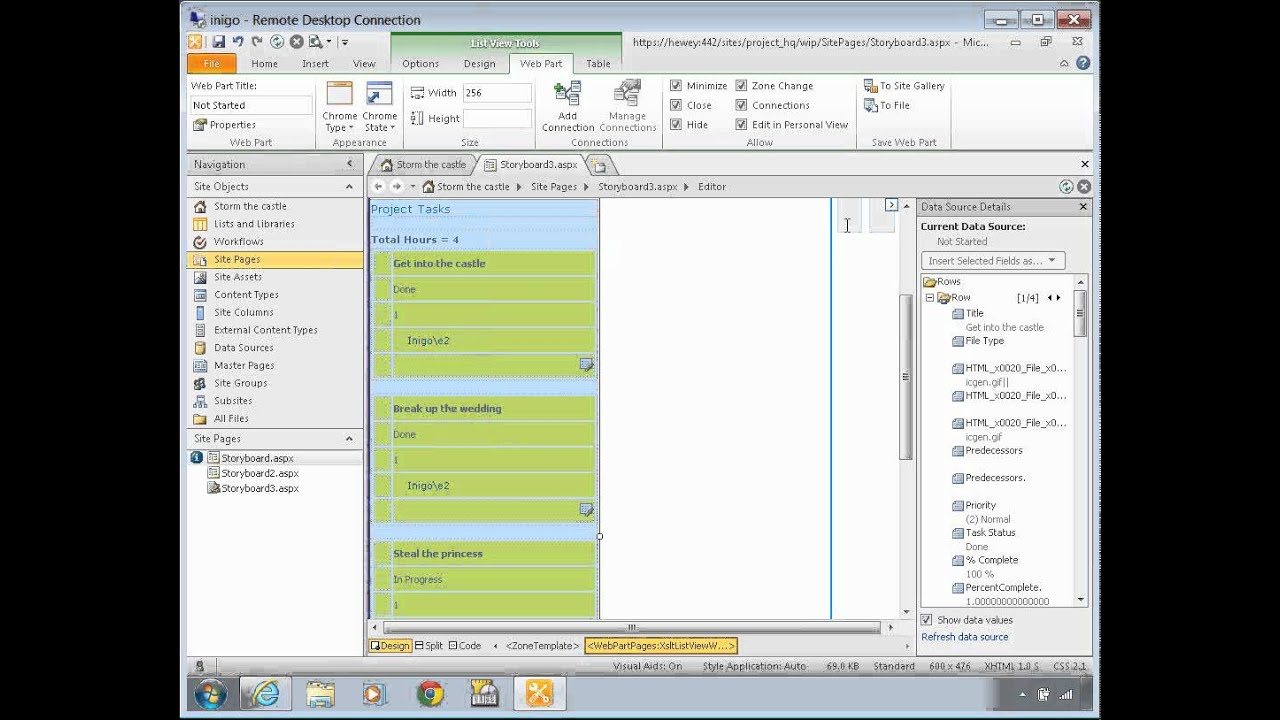Viewport: 1280px width, 720px height.
Task: Click Refresh data source link
Action: point(964,637)
